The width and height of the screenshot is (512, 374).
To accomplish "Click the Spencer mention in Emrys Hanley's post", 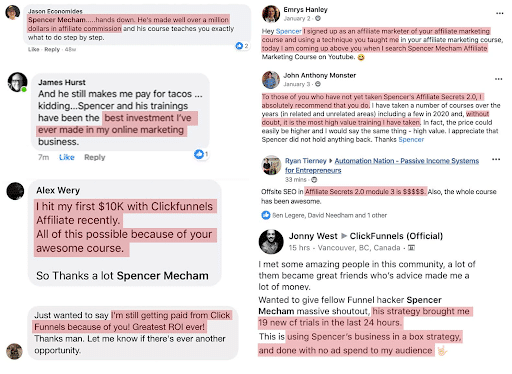I will pos(289,31).
